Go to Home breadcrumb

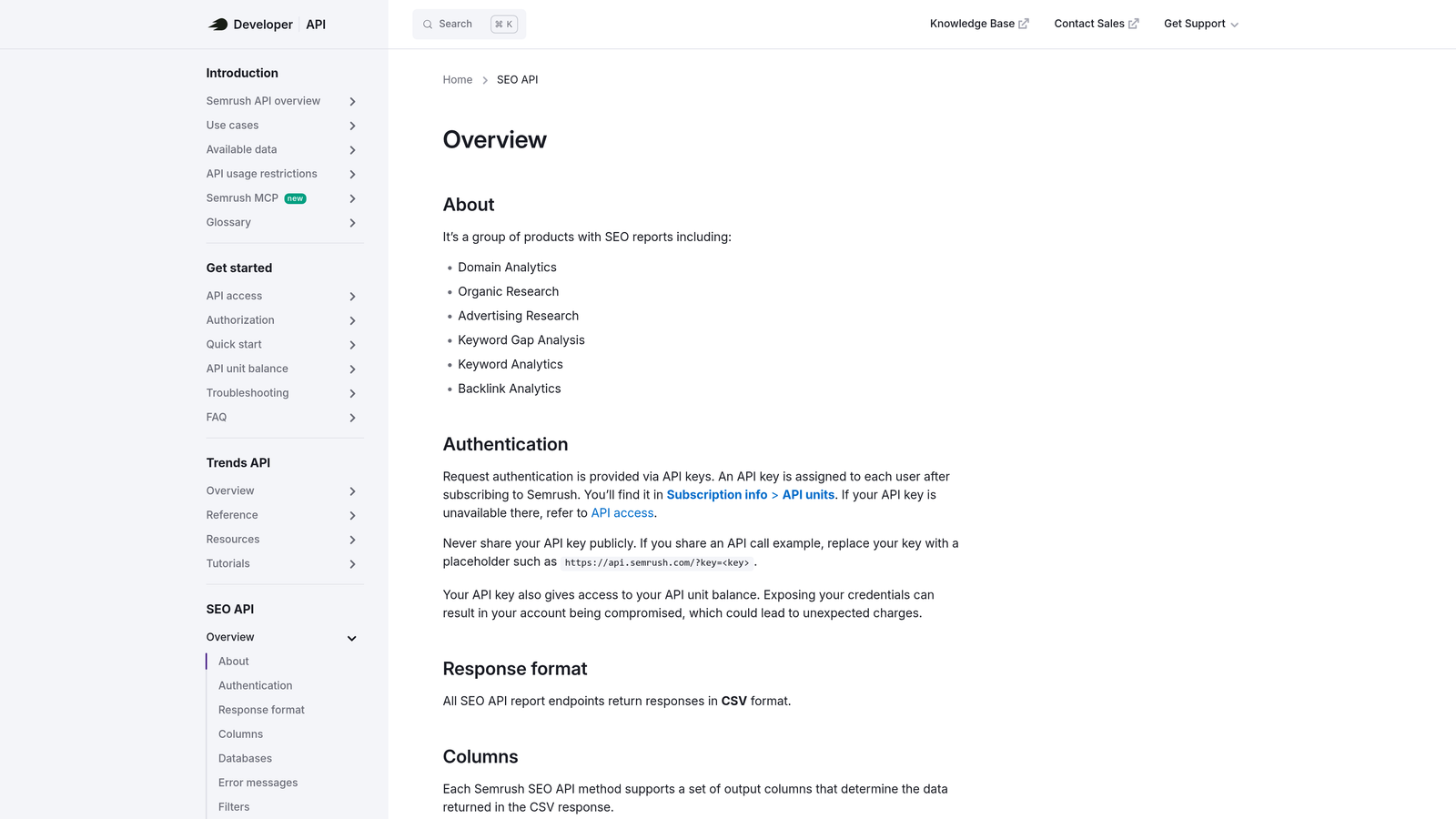click(458, 80)
